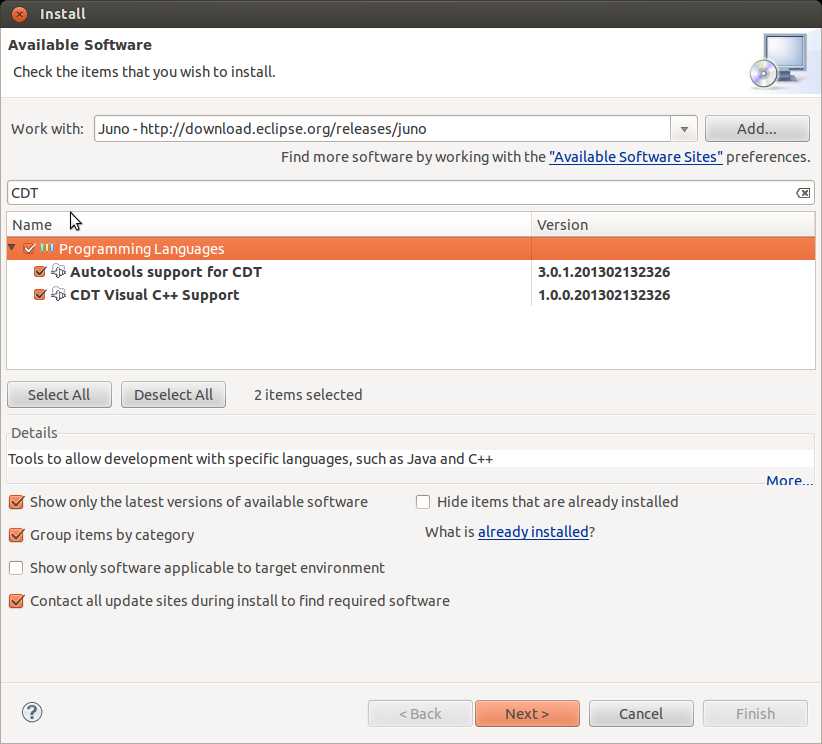Collapse the Programming Languages tree node
This screenshot has width=822, height=744.
click(x=12, y=247)
